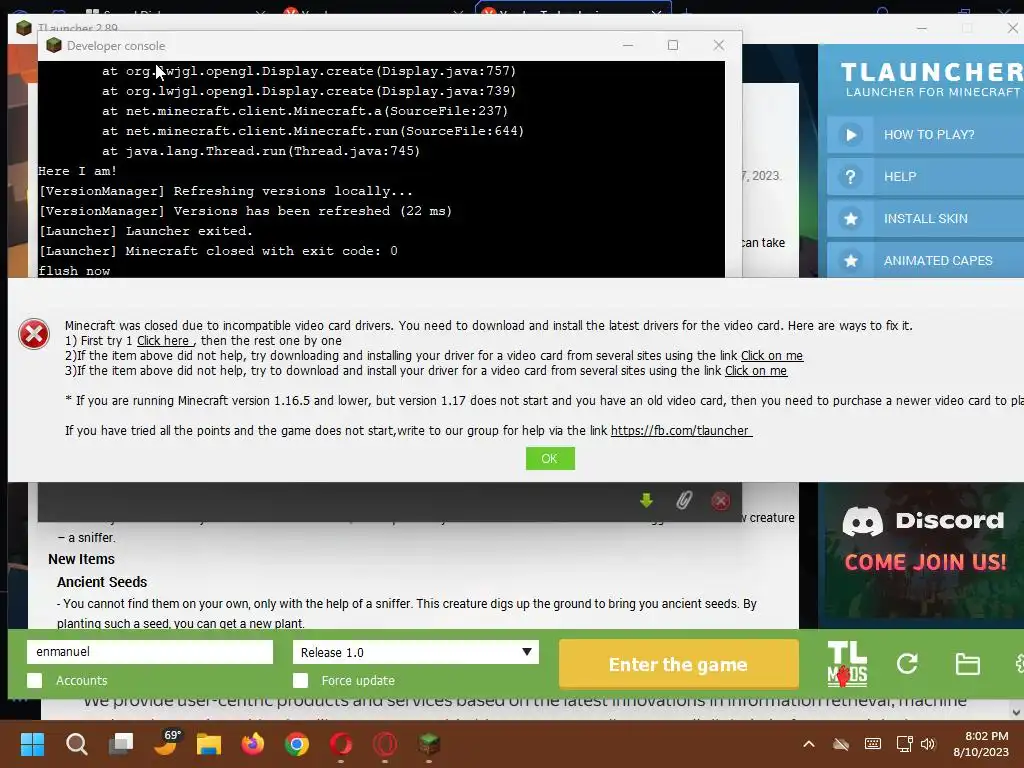Image resolution: width=1024 pixels, height=768 pixels.
Task: Open the Opera GX taskbar icon
Action: pos(340,744)
